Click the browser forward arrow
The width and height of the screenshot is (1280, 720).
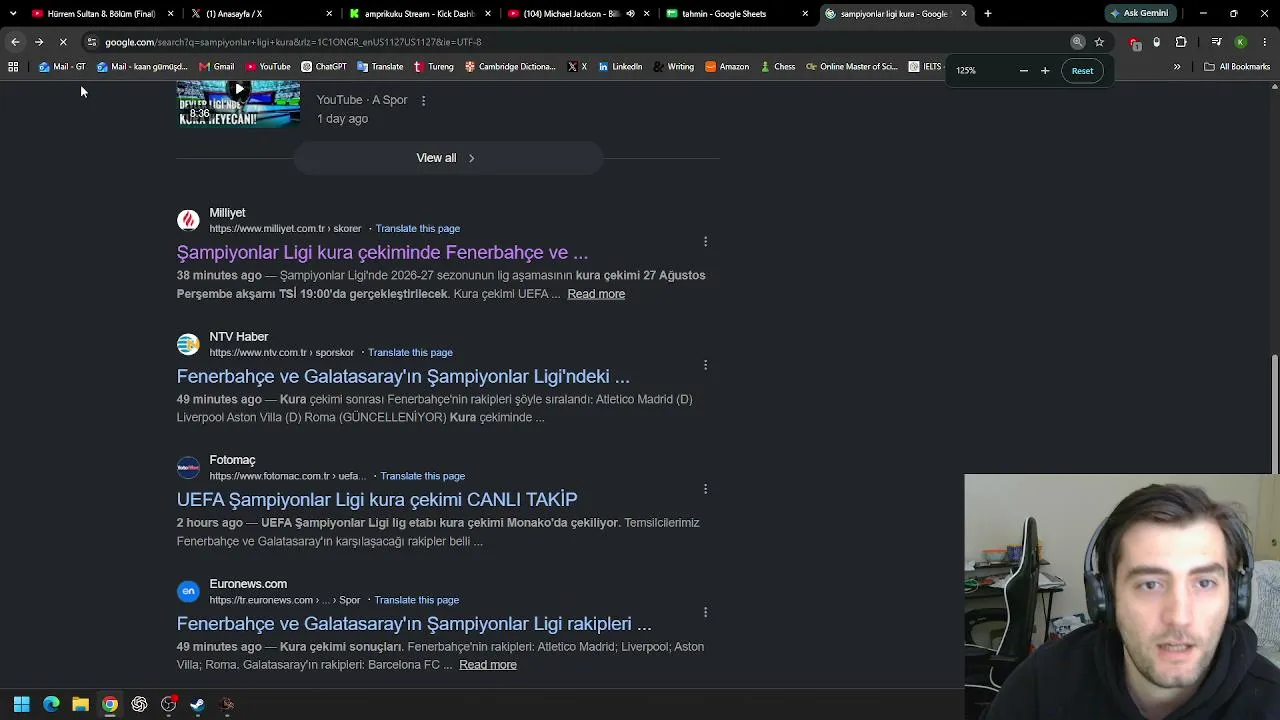(x=38, y=42)
